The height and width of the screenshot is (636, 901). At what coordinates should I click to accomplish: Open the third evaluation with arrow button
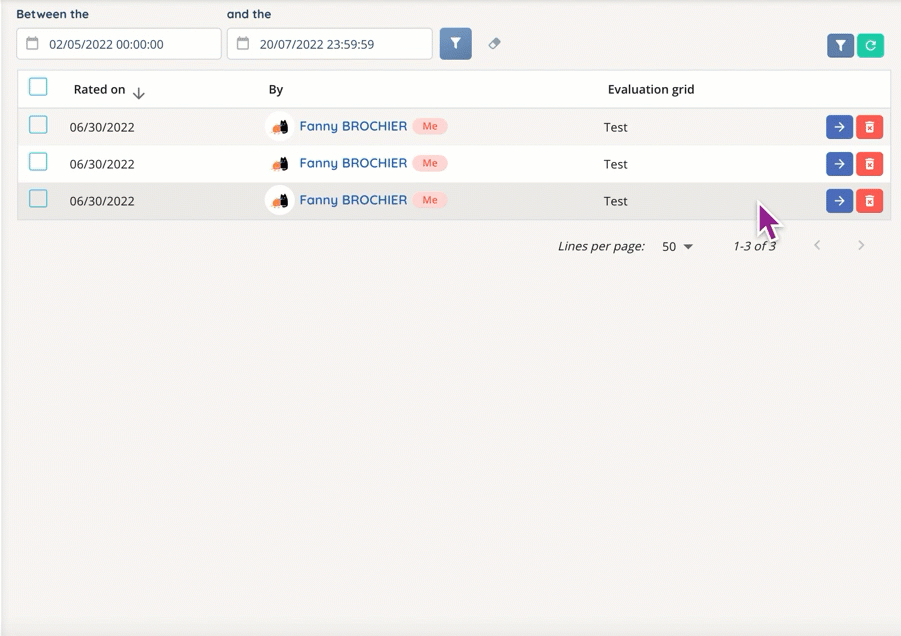(839, 201)
